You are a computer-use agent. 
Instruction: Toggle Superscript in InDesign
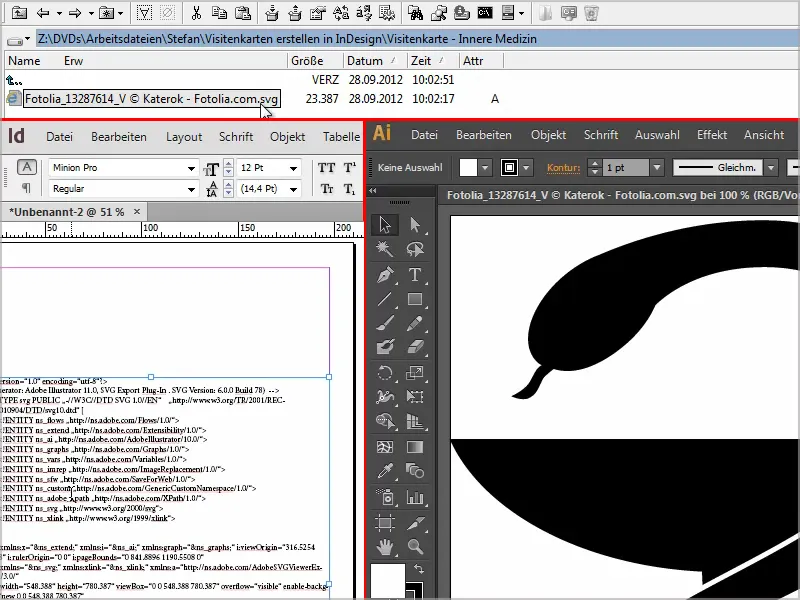(x=349, y=168)
